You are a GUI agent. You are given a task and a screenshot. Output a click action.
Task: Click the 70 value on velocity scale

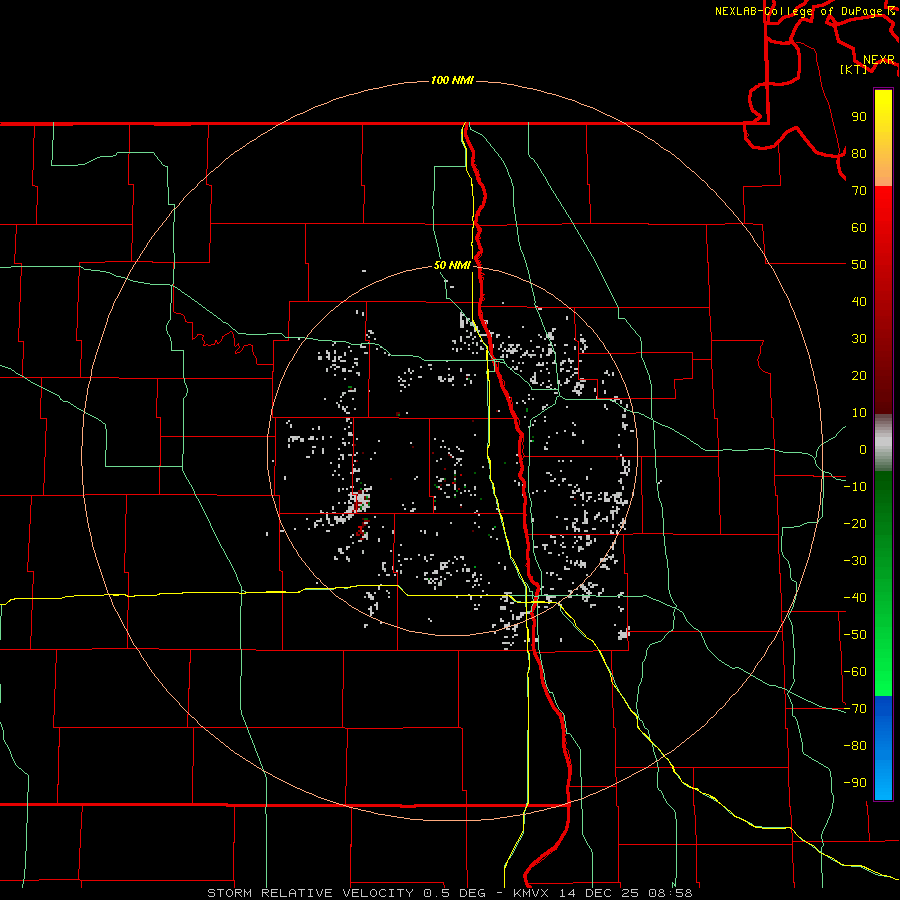[859, 191]
